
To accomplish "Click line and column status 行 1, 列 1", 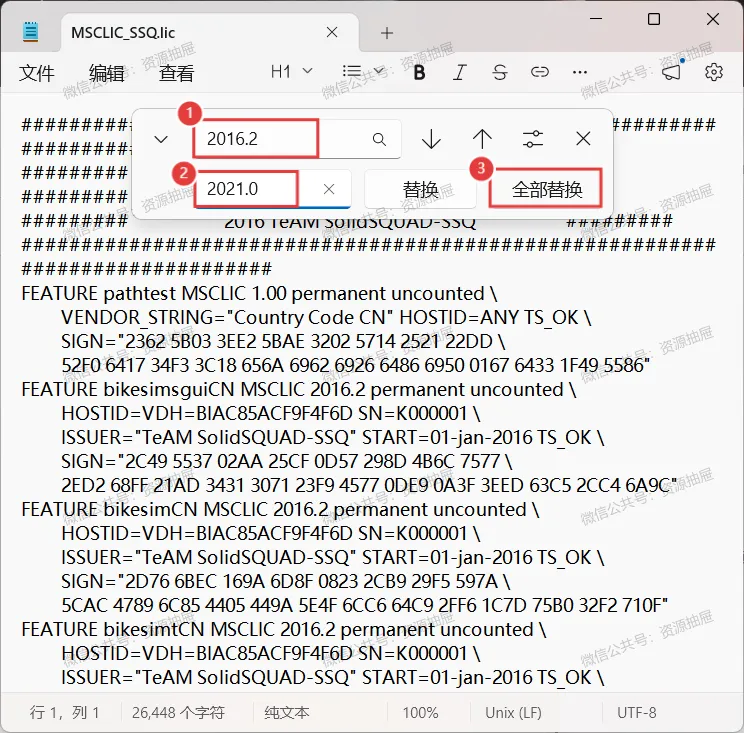I will (65, 712).
